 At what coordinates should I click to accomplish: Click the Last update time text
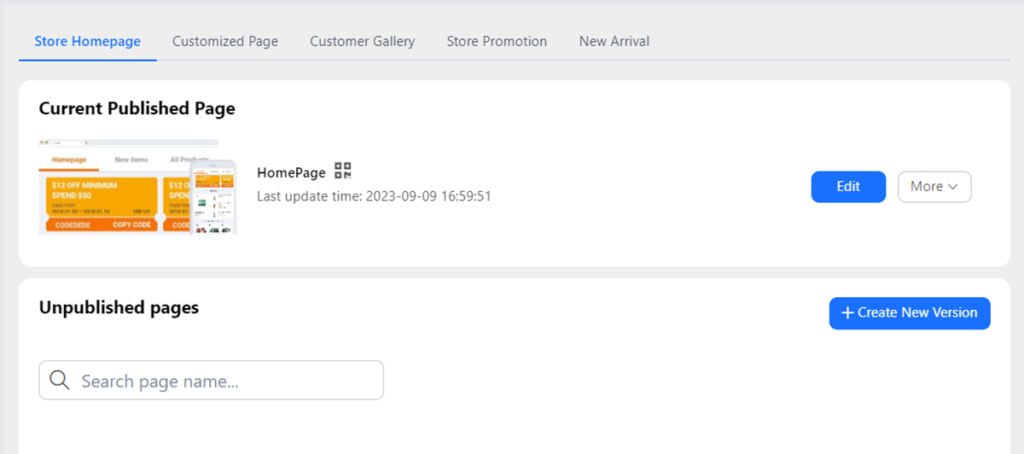click(x=373, y=196)
